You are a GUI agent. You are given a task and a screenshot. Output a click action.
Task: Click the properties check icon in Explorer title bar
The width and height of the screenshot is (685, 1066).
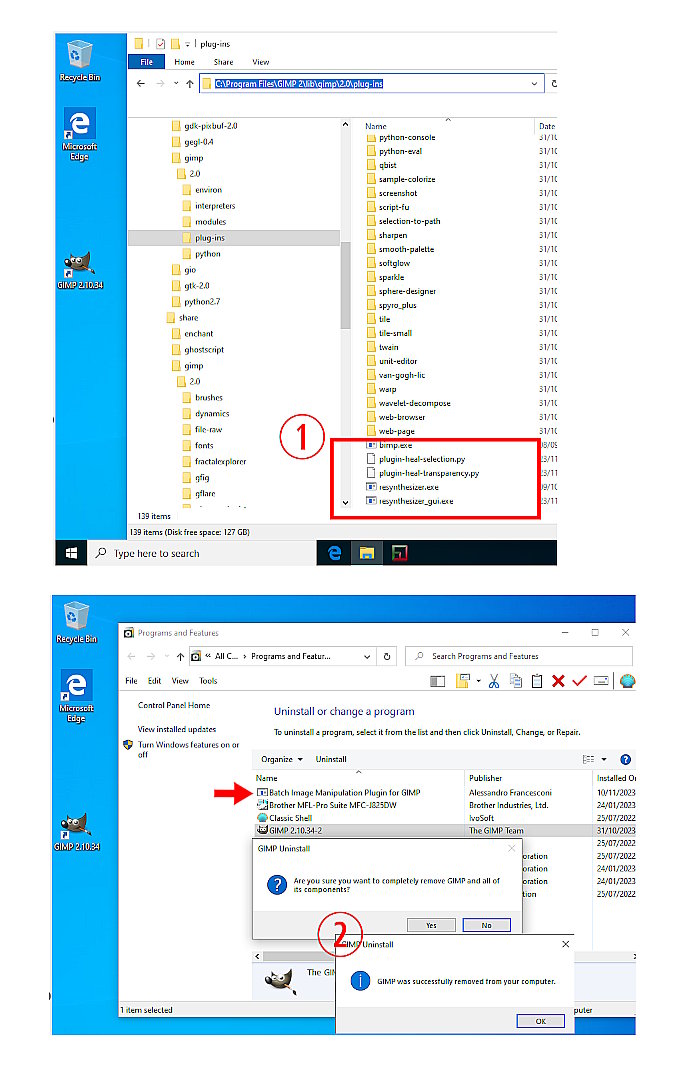coord(160,44)
